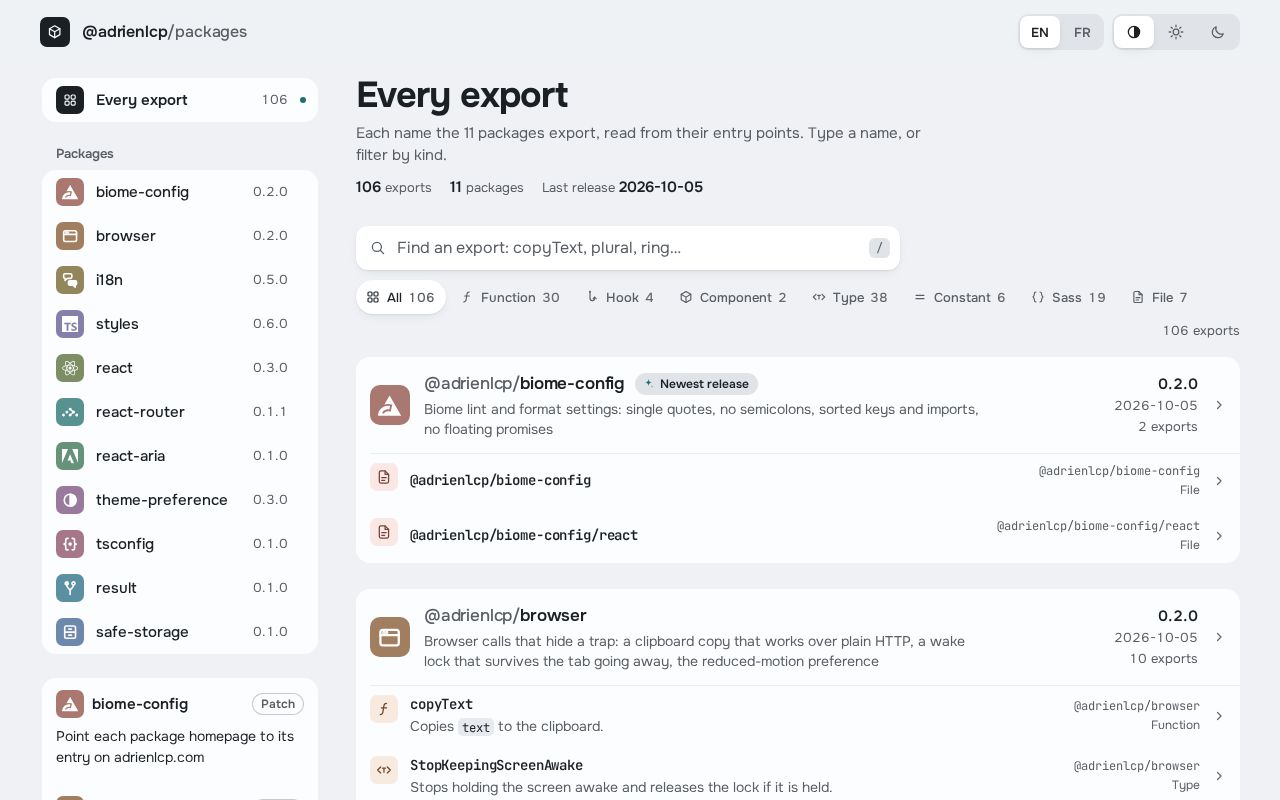Open biome-config icon in sidebar packages list
The width and height of the screenshot is (1280, 800).
click(70, 192)
